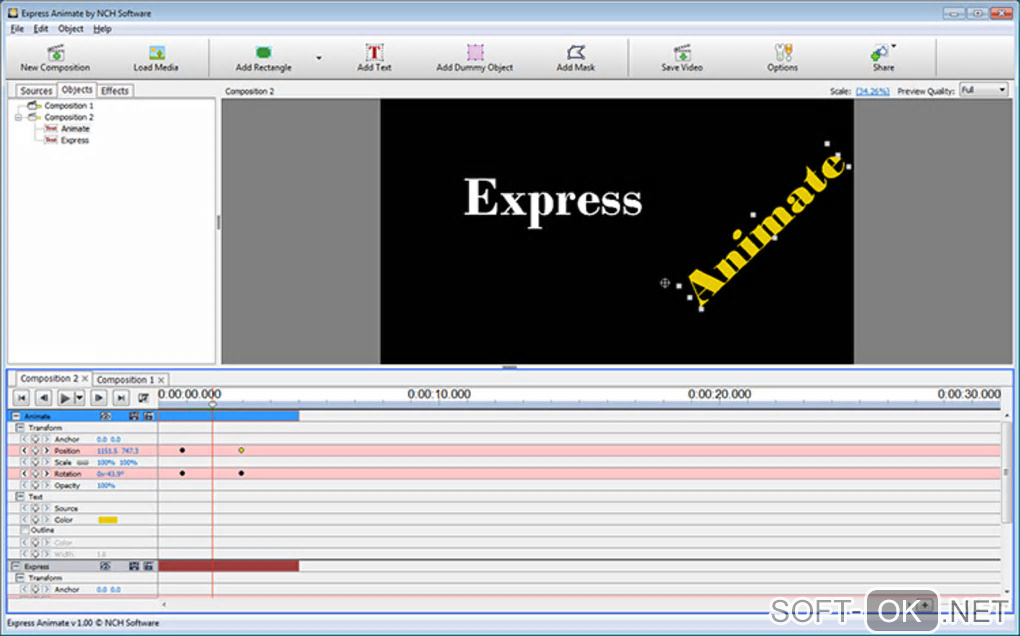Toggle the Opacity keyframe stopwatch
Viewport: 1020px width, 636px height.
(35, 486)
